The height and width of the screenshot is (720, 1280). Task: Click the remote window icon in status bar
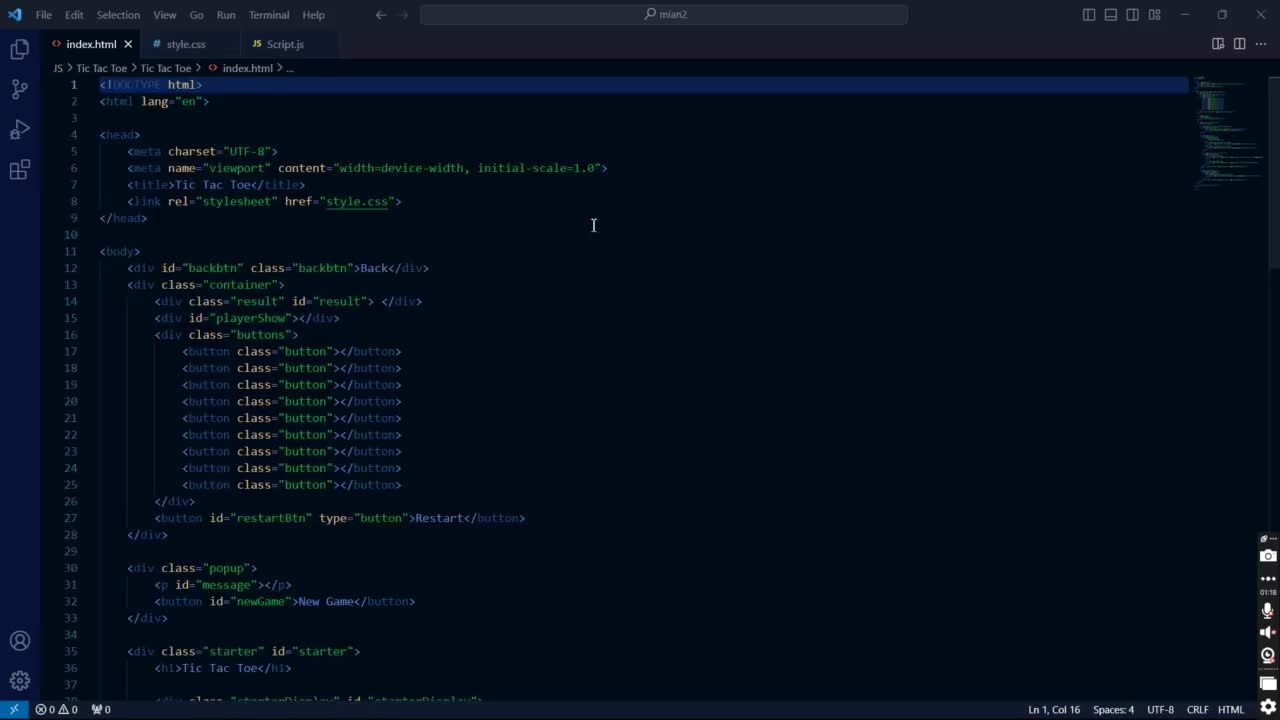14,709
